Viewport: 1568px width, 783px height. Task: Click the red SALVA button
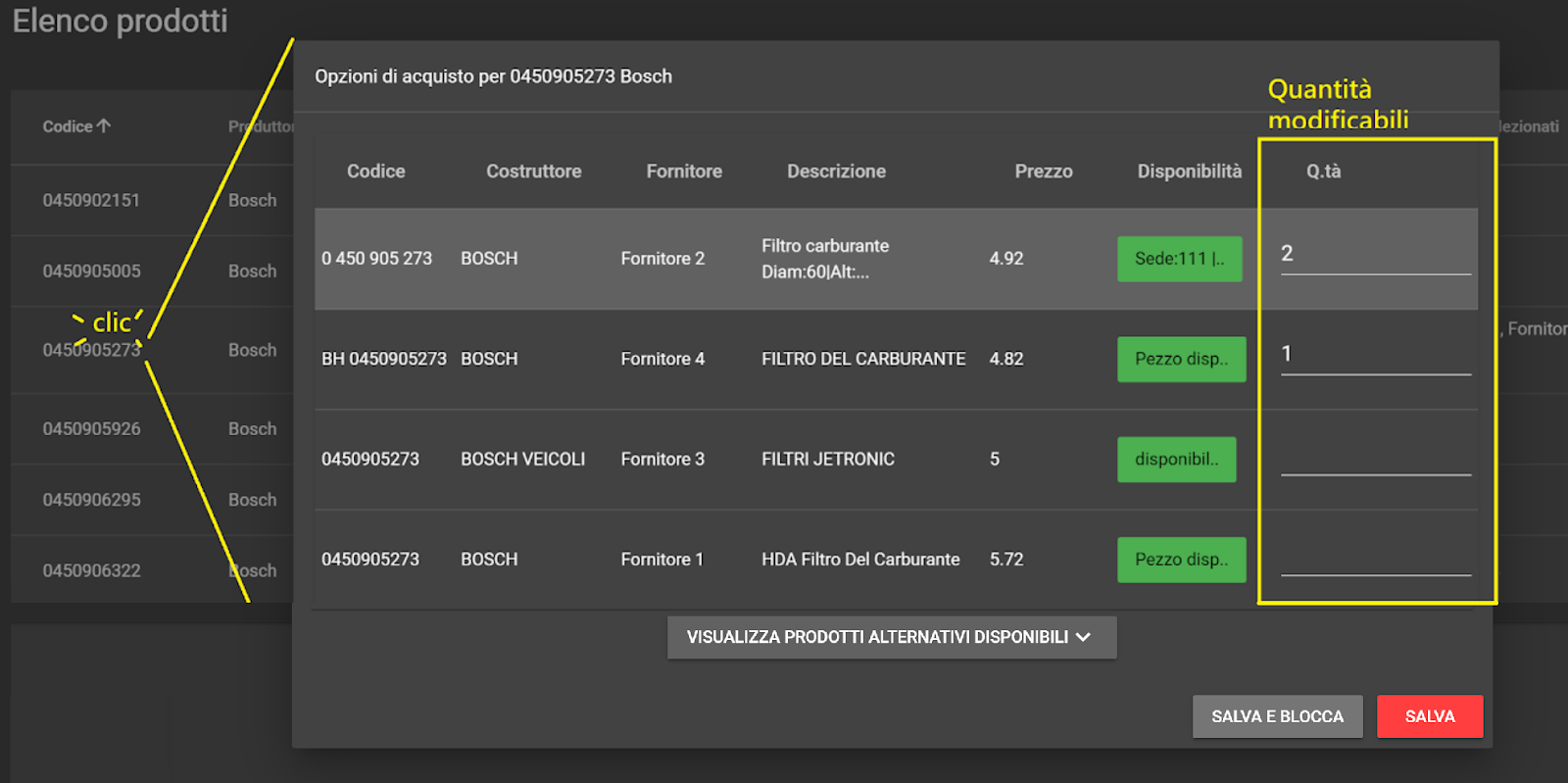click(x=1430, y=716)
